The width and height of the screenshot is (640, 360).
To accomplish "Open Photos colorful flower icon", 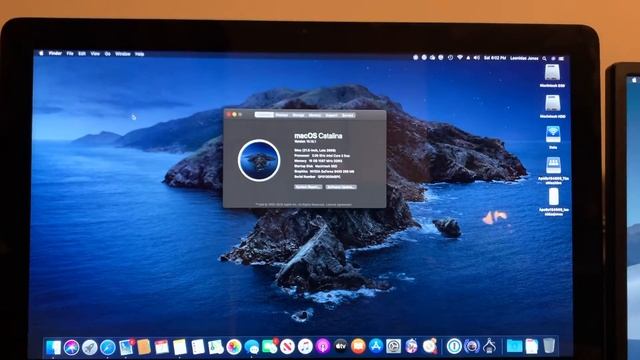I will pyautogui.click(x=234, y=347).
